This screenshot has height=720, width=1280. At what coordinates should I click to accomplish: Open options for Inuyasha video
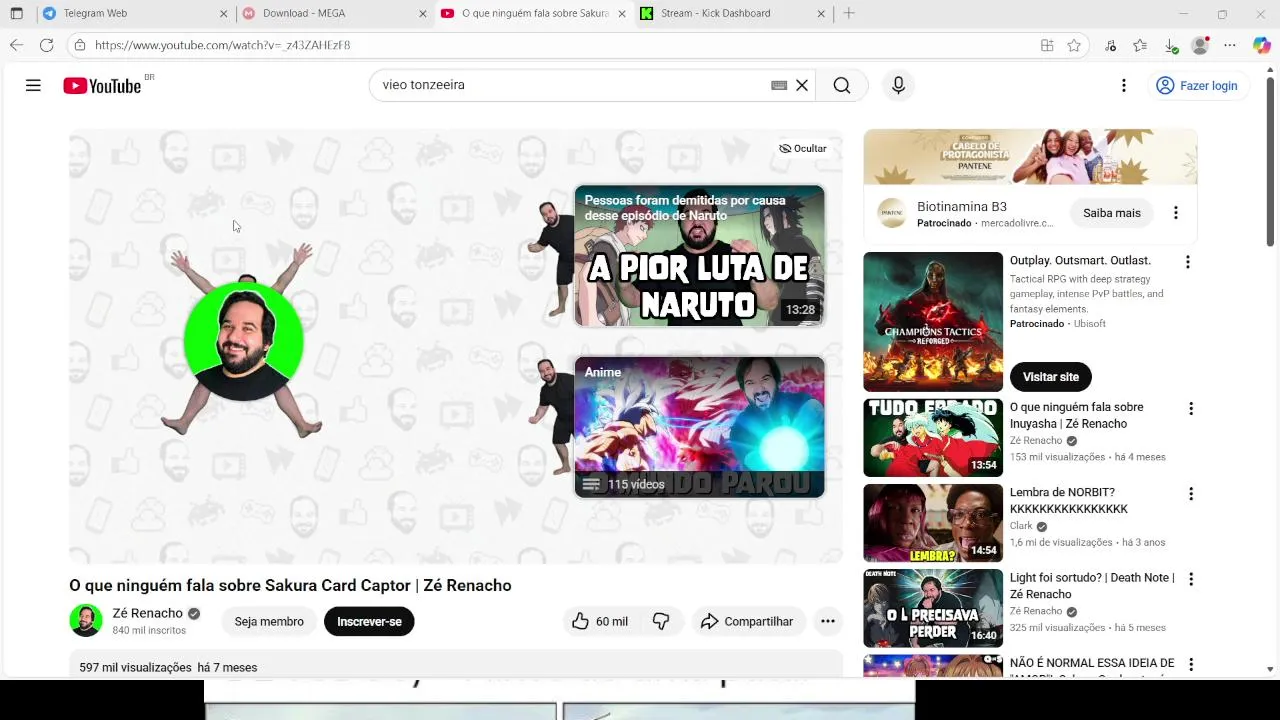pos(1191,409)
